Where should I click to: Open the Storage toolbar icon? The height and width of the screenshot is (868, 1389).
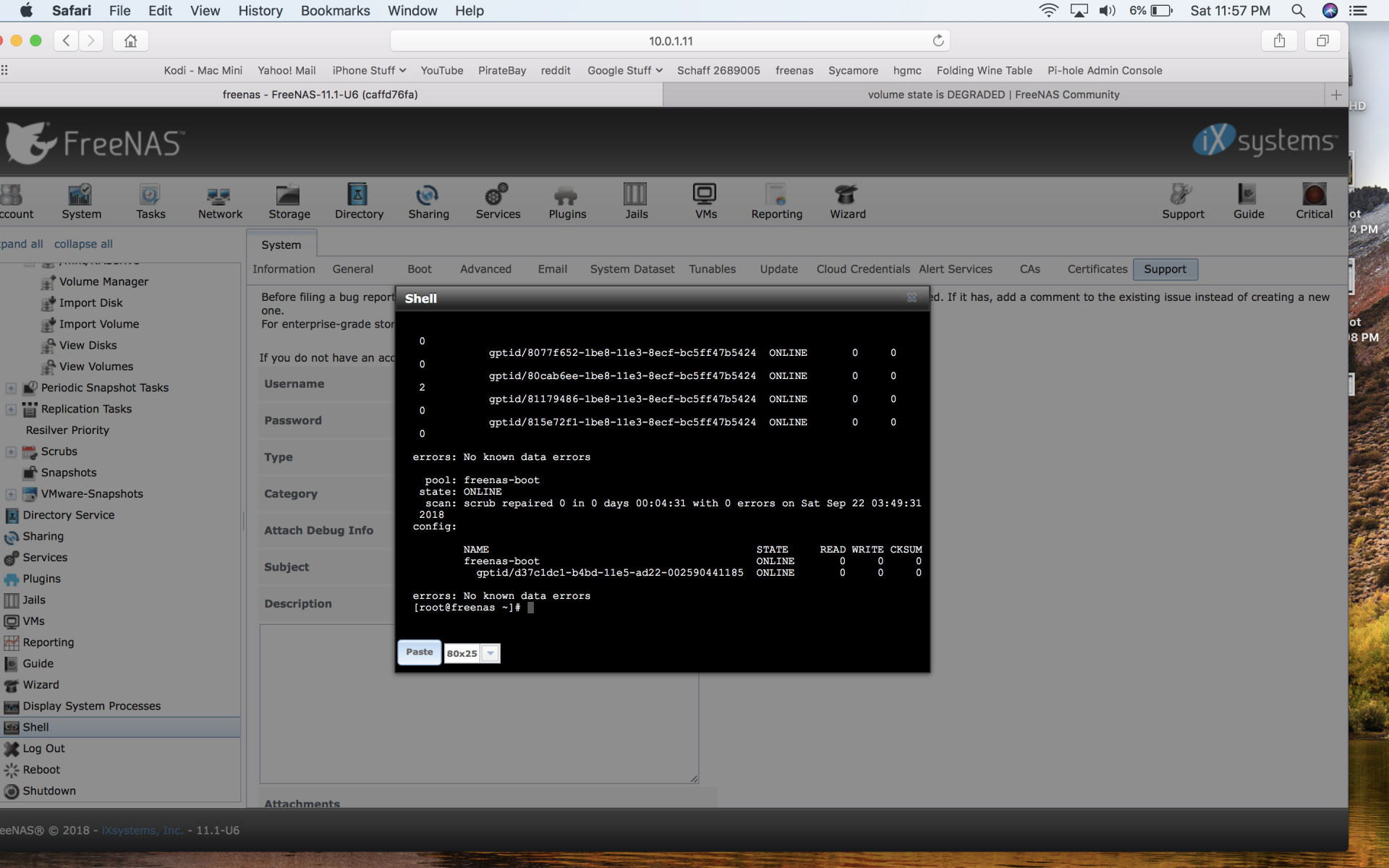[289, 201]
